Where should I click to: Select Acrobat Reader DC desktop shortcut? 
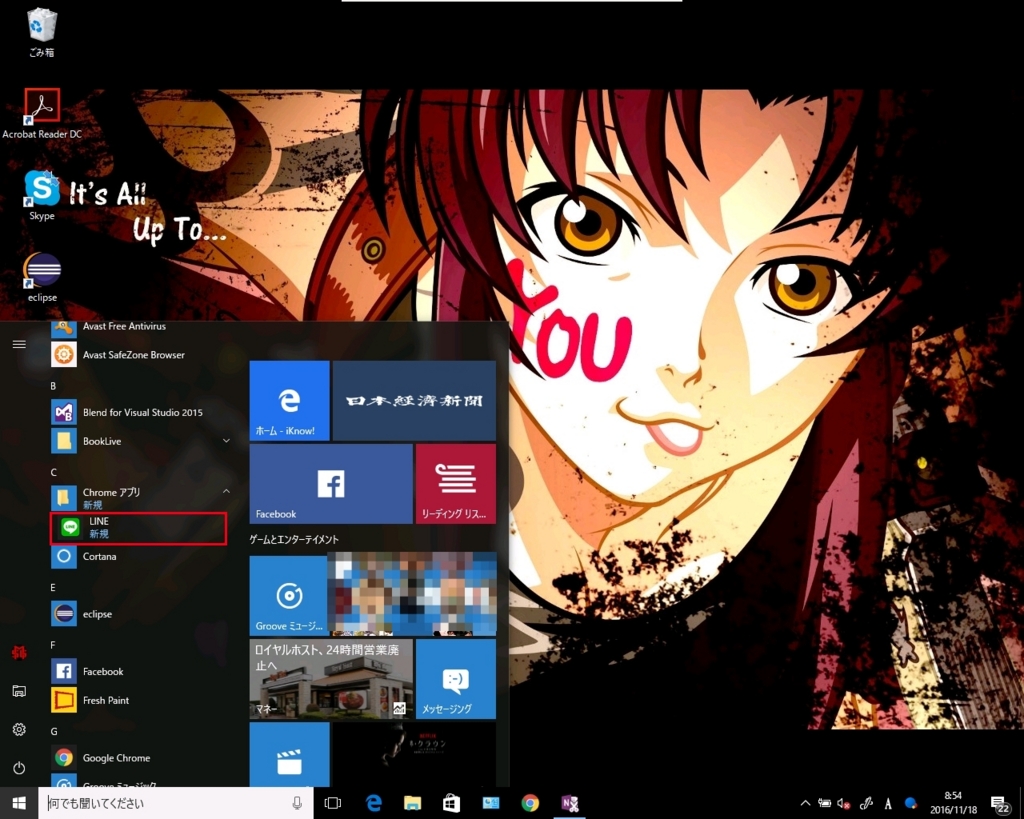(42, 114)
